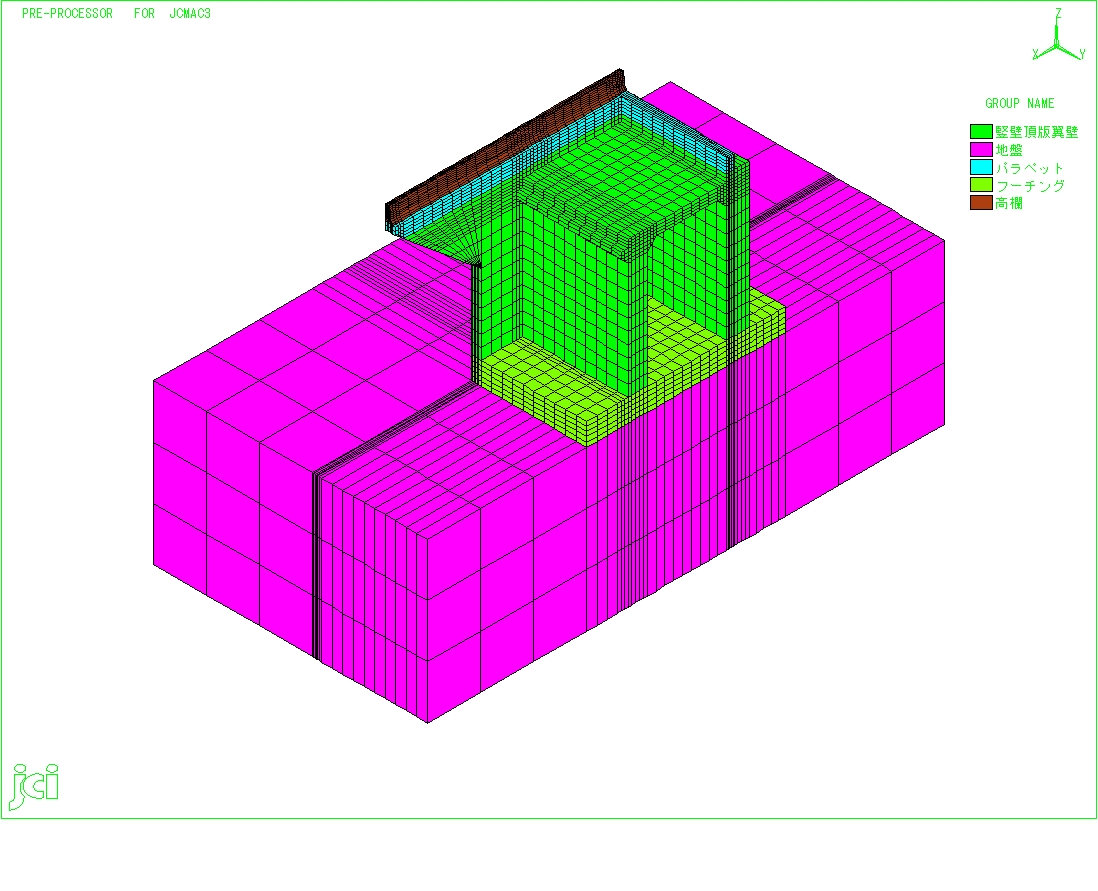Click the lime green footing mesh
Viewport: 1098px width, 891px height.
click(x=560, y=400)
